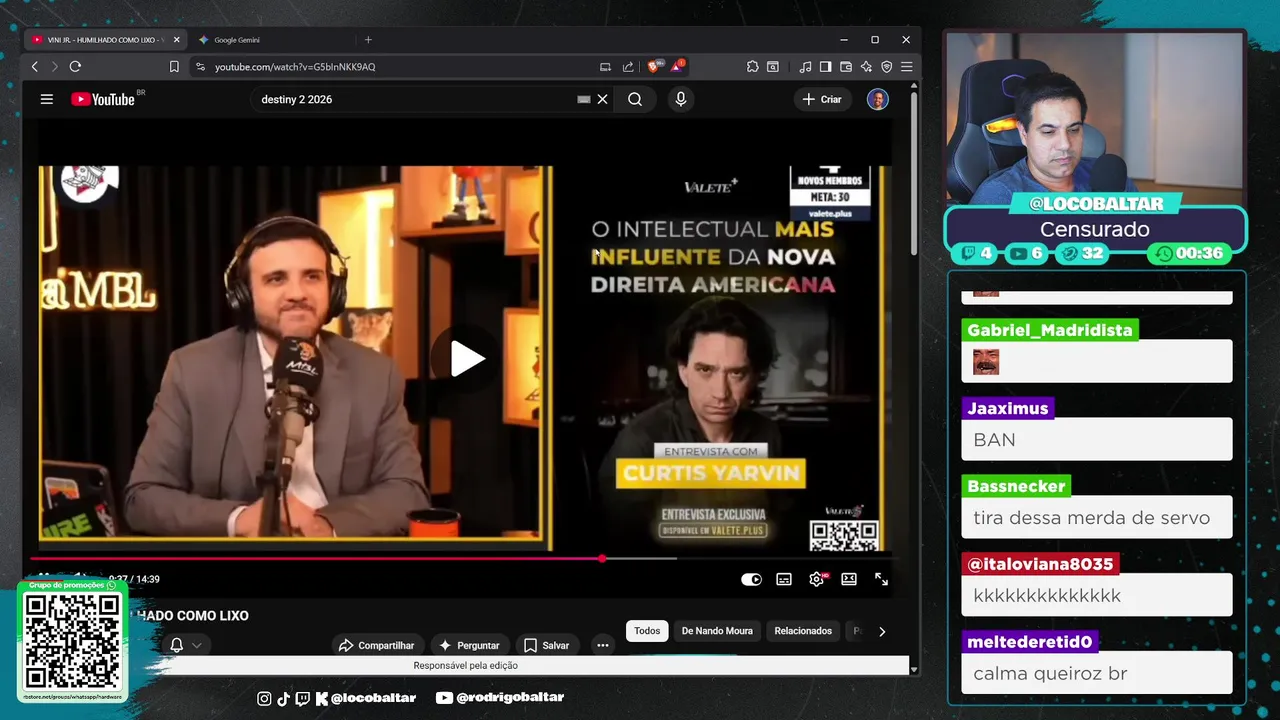Click the 00:36 timer in overlay

tap(1187, 253)
